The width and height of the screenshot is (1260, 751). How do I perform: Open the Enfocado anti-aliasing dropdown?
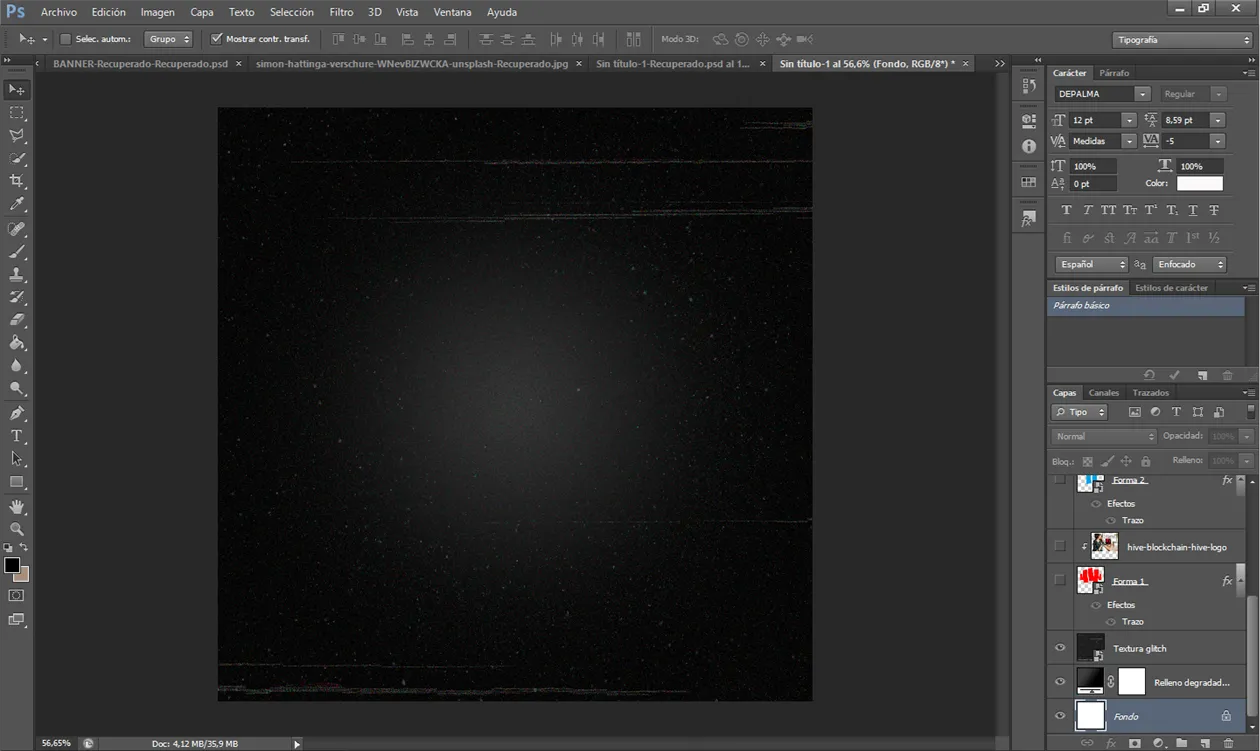coord(1189,265)
